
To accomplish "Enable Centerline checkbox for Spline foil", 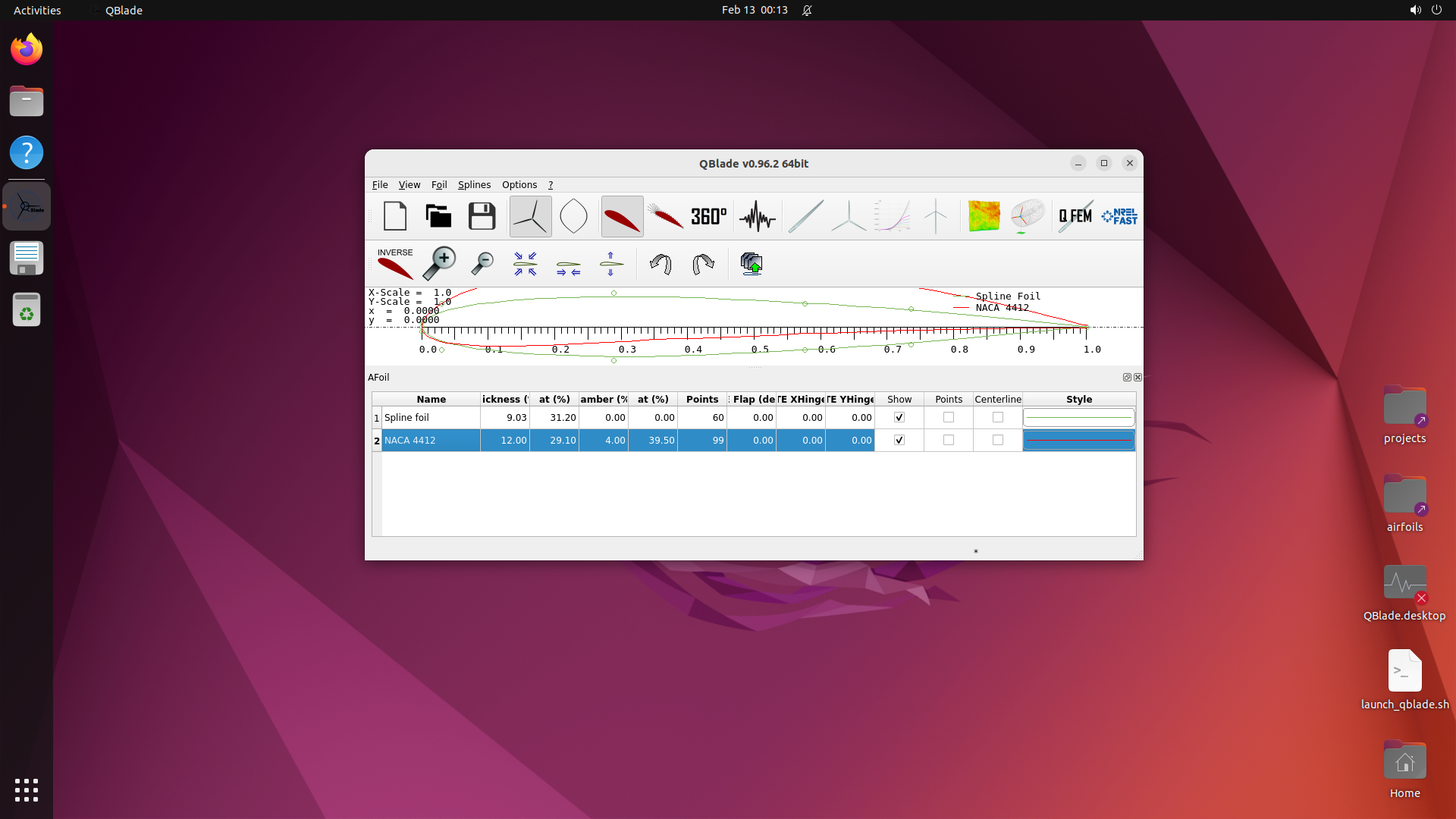I will [998, 418].
